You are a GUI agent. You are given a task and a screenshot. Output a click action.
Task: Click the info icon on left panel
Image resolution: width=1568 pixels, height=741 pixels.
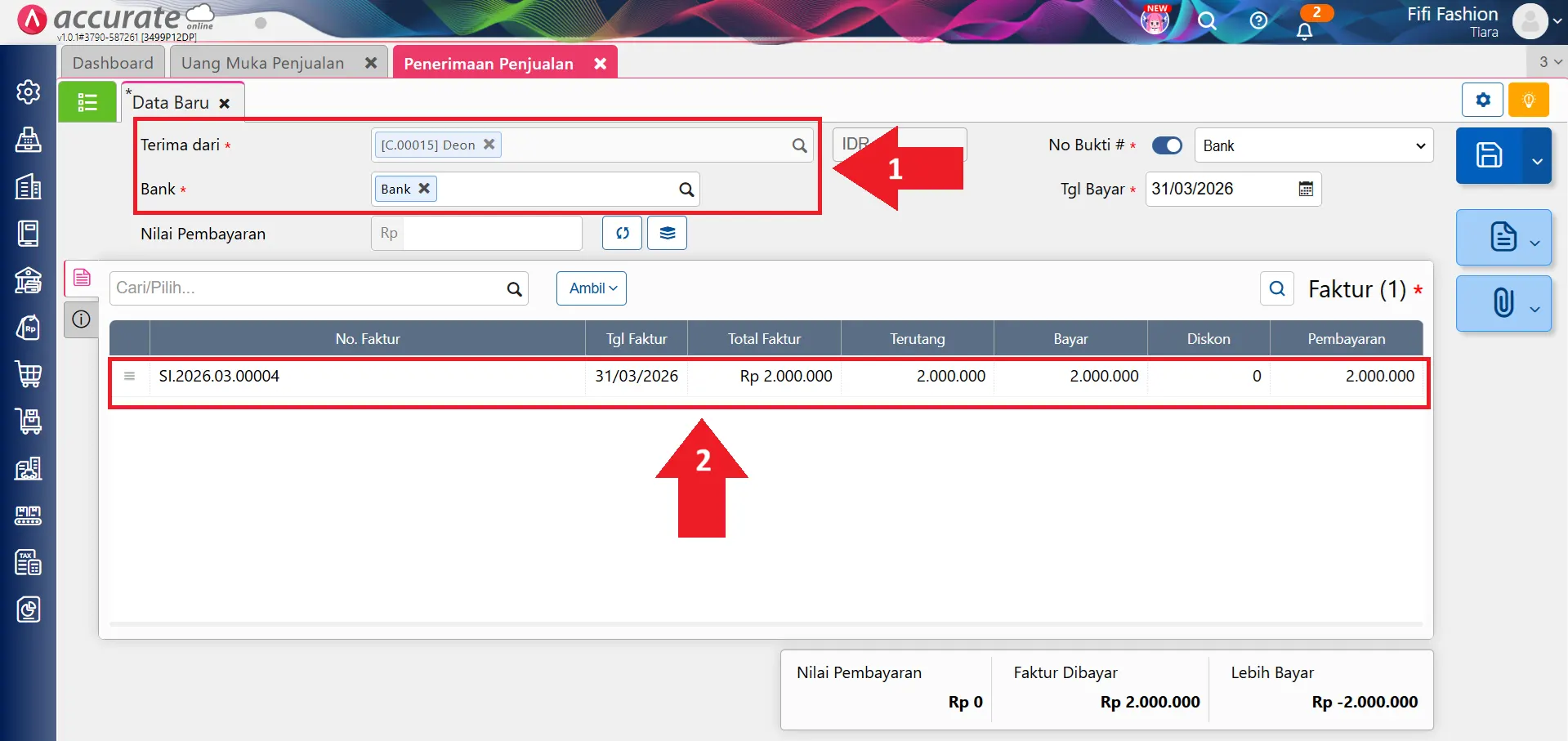(x=82, y=319)
